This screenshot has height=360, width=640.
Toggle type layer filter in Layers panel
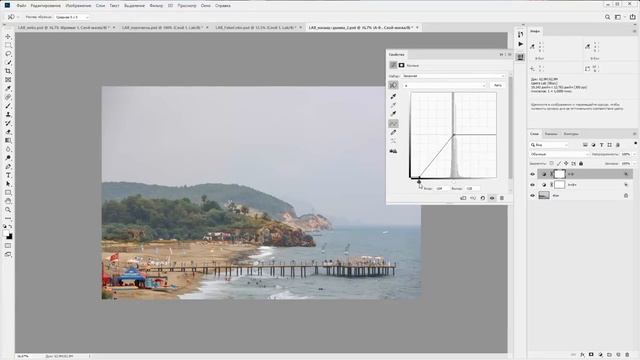pyautogui.click(x=601, y=145)
